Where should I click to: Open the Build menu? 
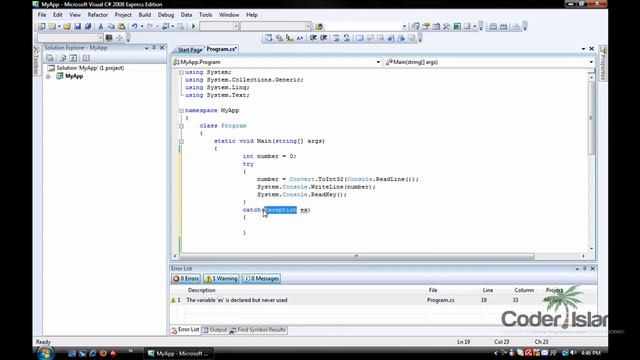point(145,15)
